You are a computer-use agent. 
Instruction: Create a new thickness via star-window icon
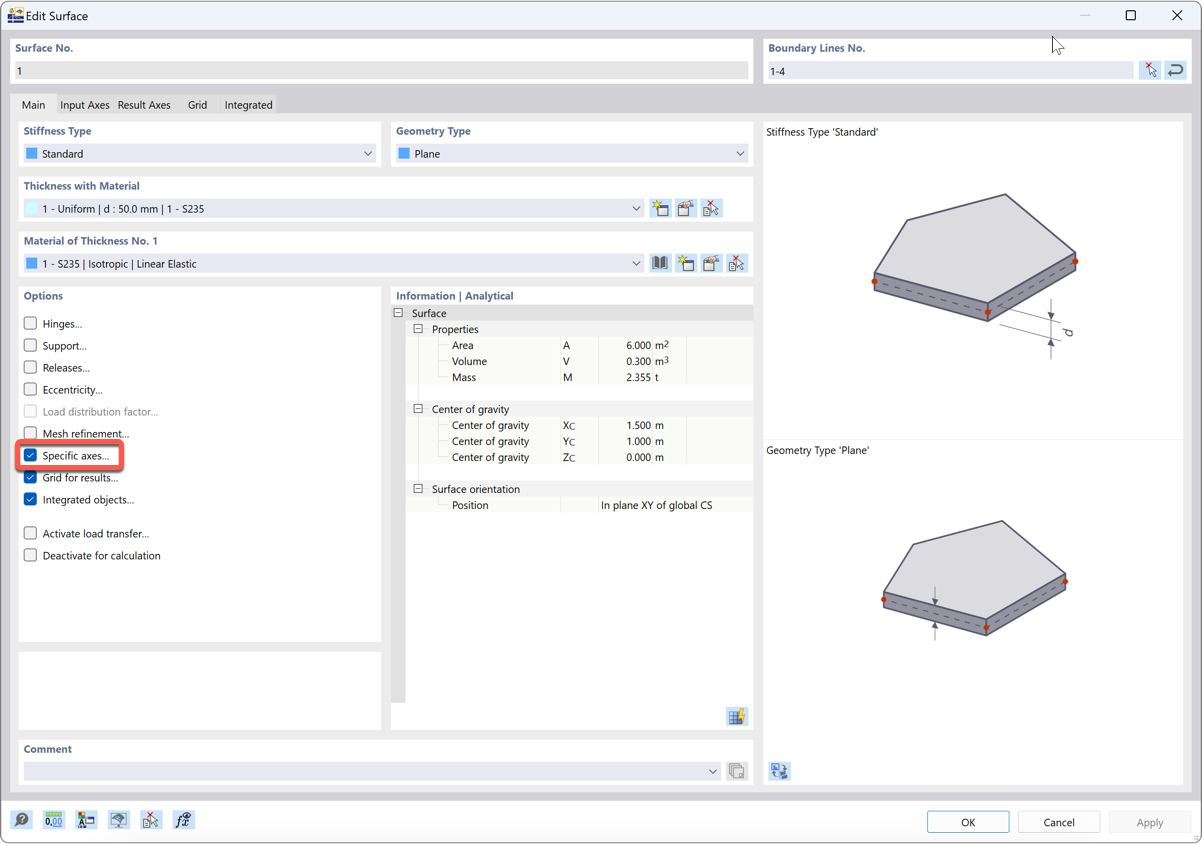pos(660,209)
